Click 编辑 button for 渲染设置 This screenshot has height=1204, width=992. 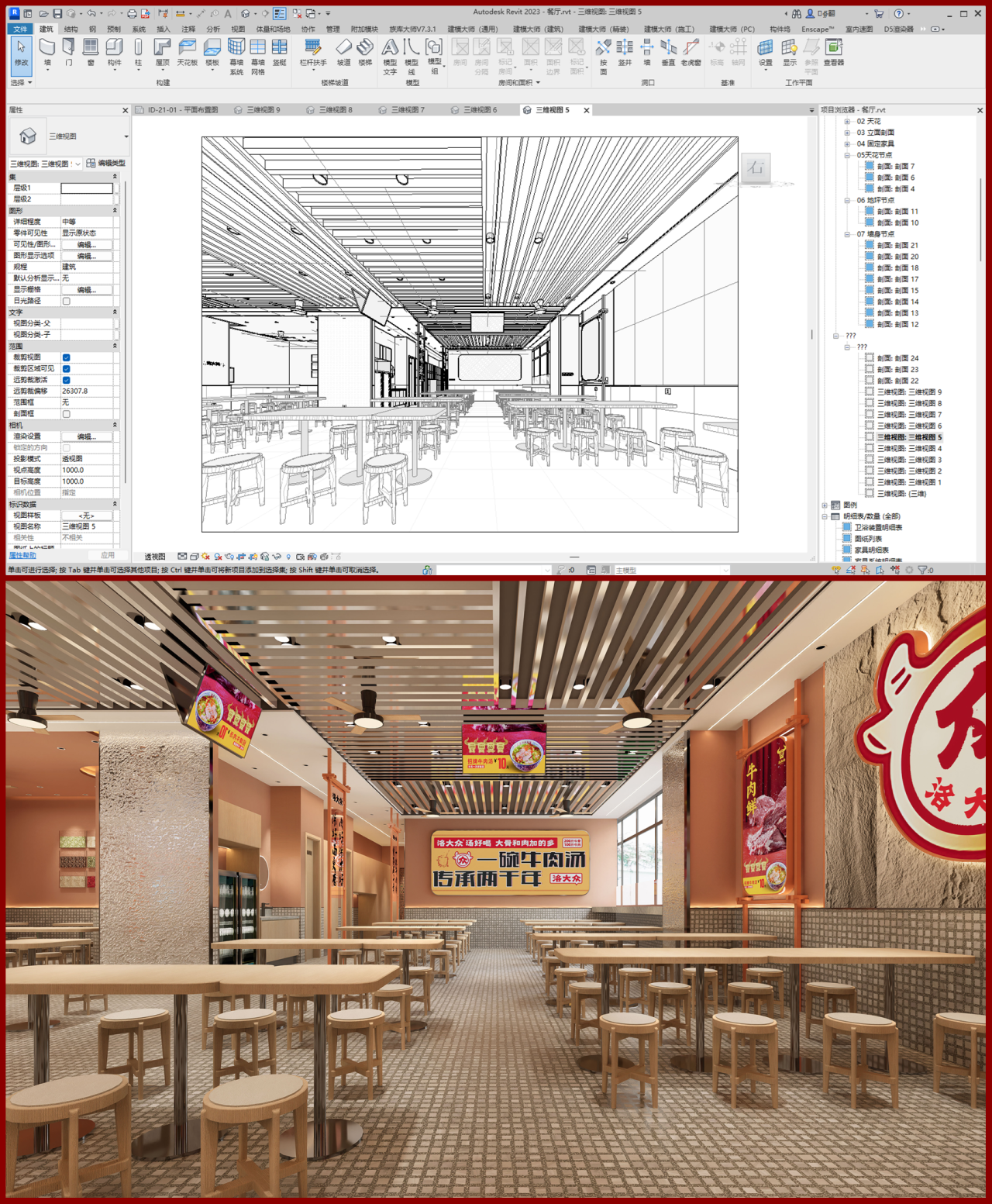pos(86,436)
